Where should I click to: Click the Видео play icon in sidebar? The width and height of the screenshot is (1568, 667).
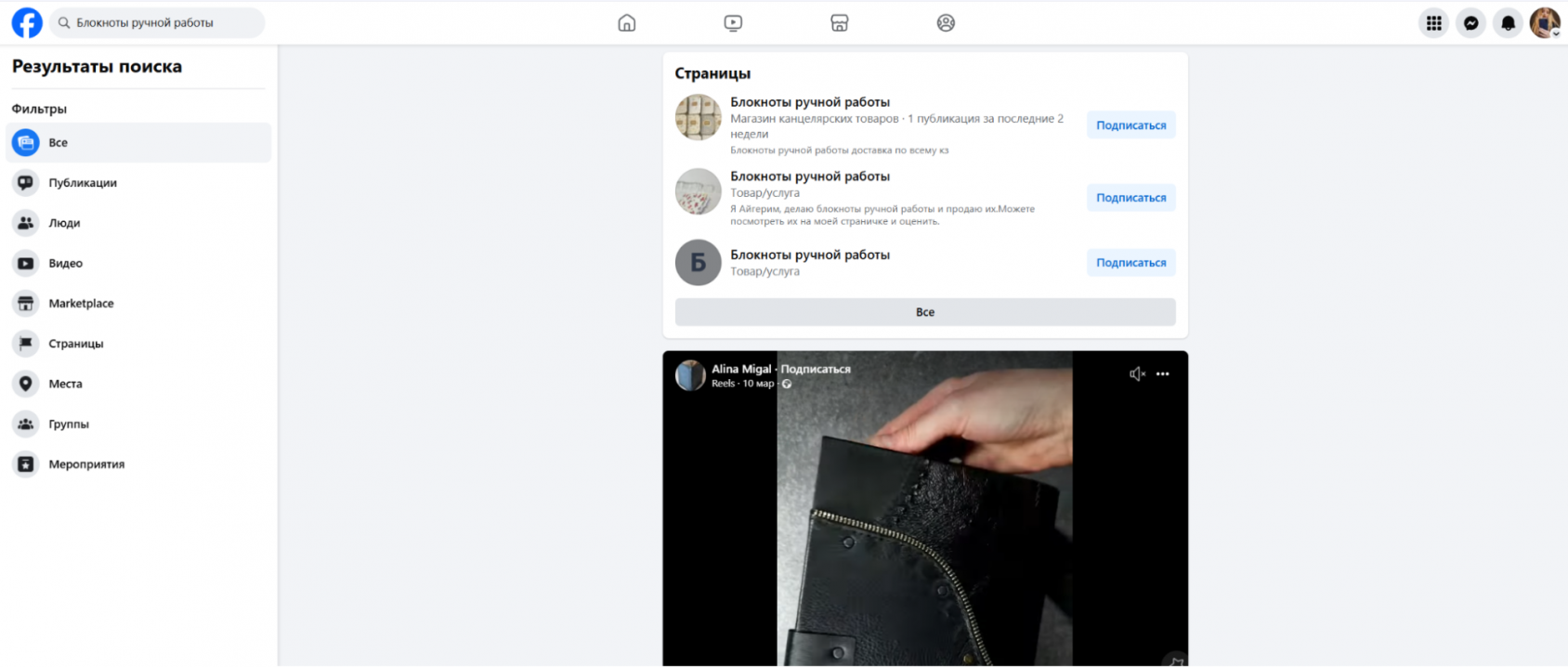coord(26,264)
